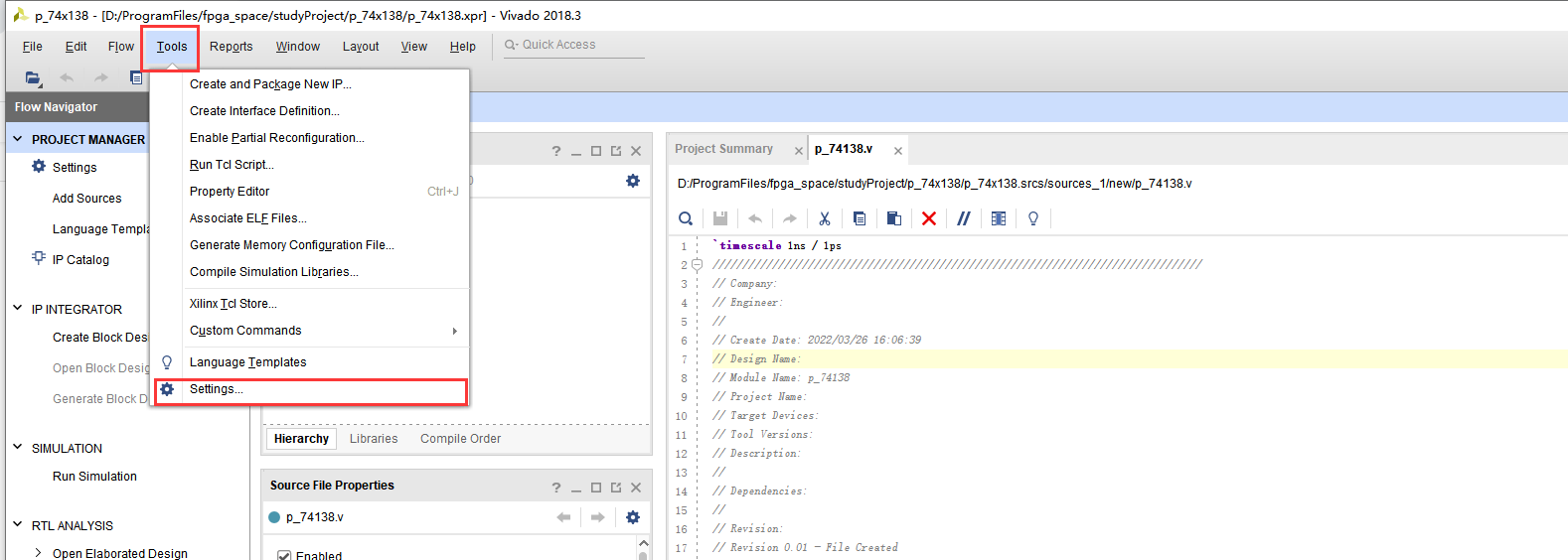
Task: Open the File menu
Action: 33,47
